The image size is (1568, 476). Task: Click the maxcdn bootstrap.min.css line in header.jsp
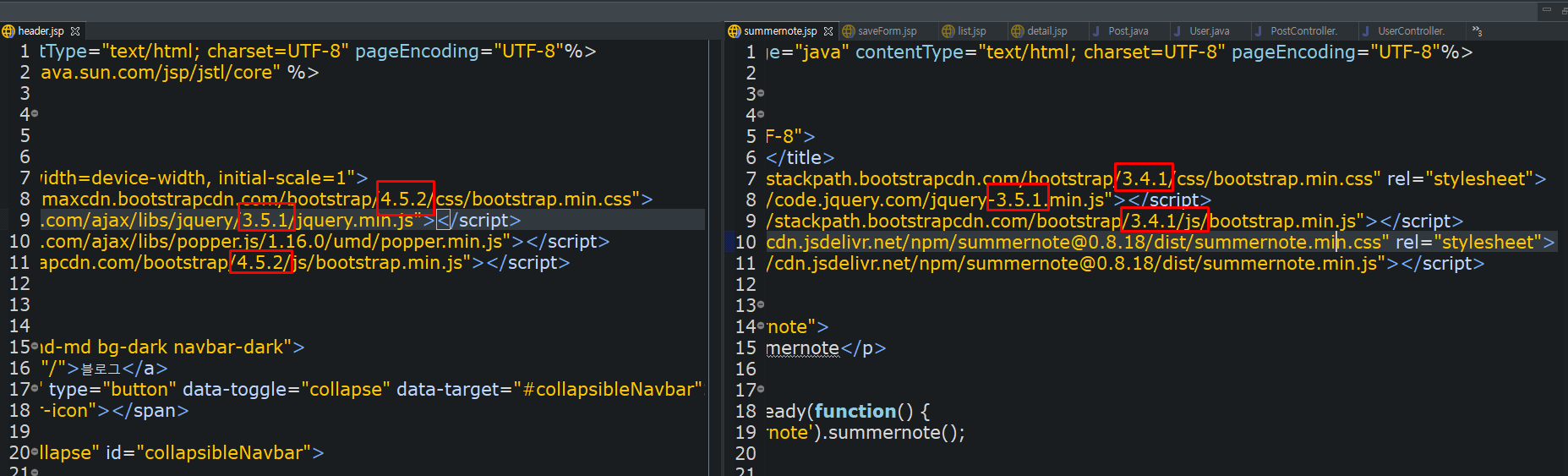tap(347, 200)
